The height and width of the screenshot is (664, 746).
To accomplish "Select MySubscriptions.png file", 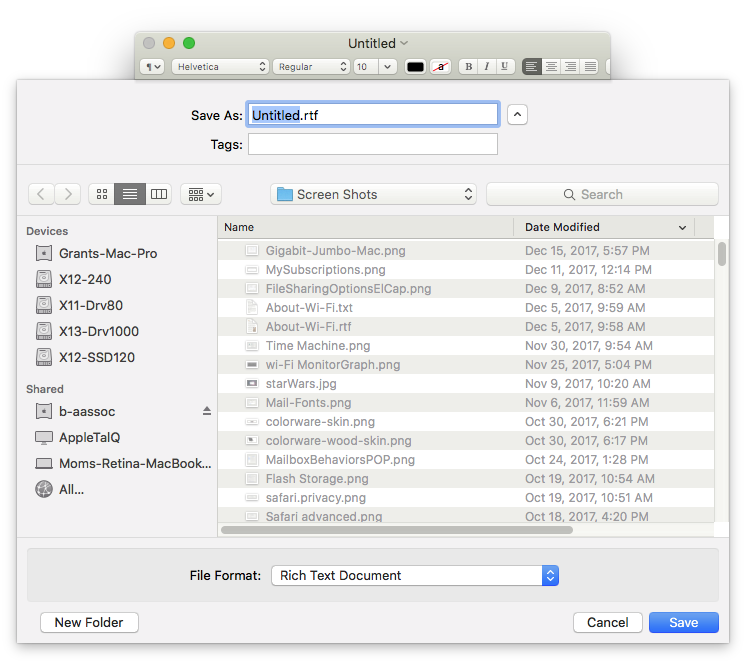I will pos(466,270).
